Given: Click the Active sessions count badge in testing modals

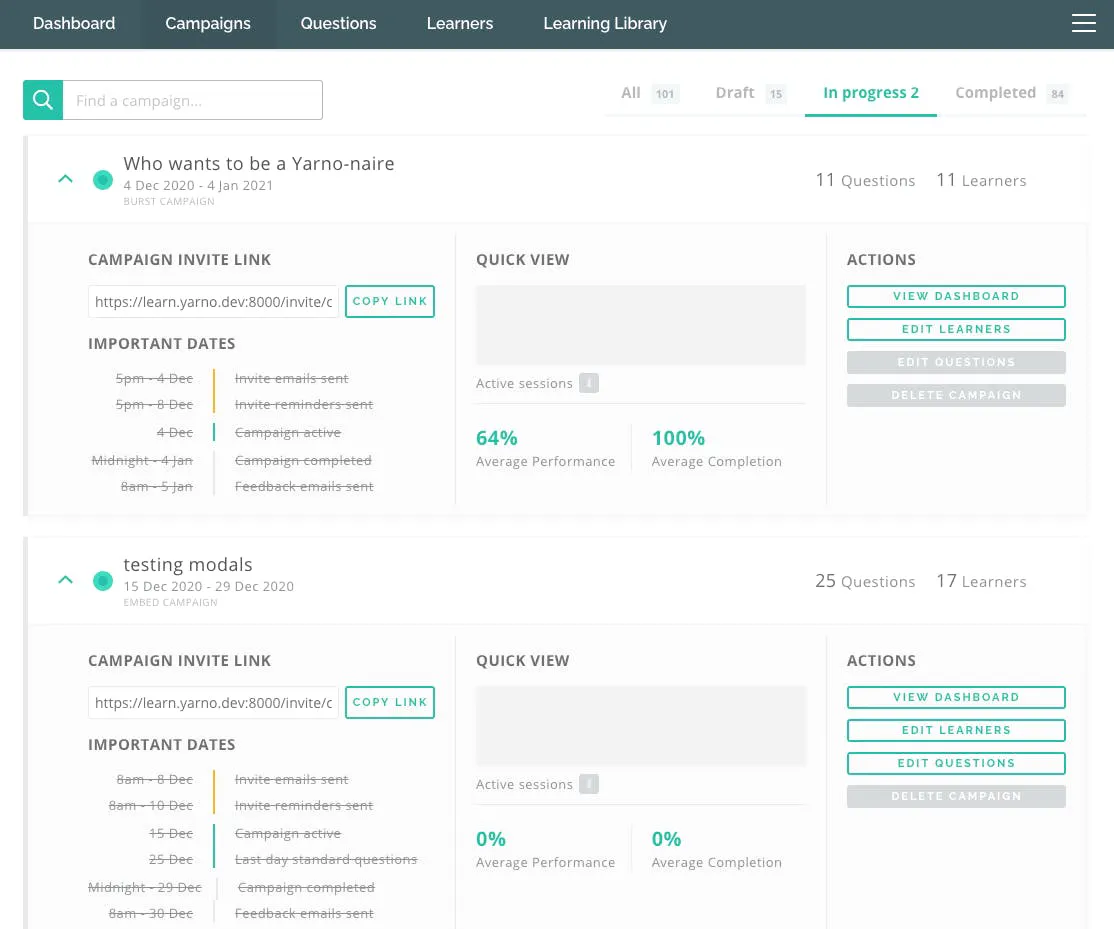Looking at the screenshot, I should [588, 784].
